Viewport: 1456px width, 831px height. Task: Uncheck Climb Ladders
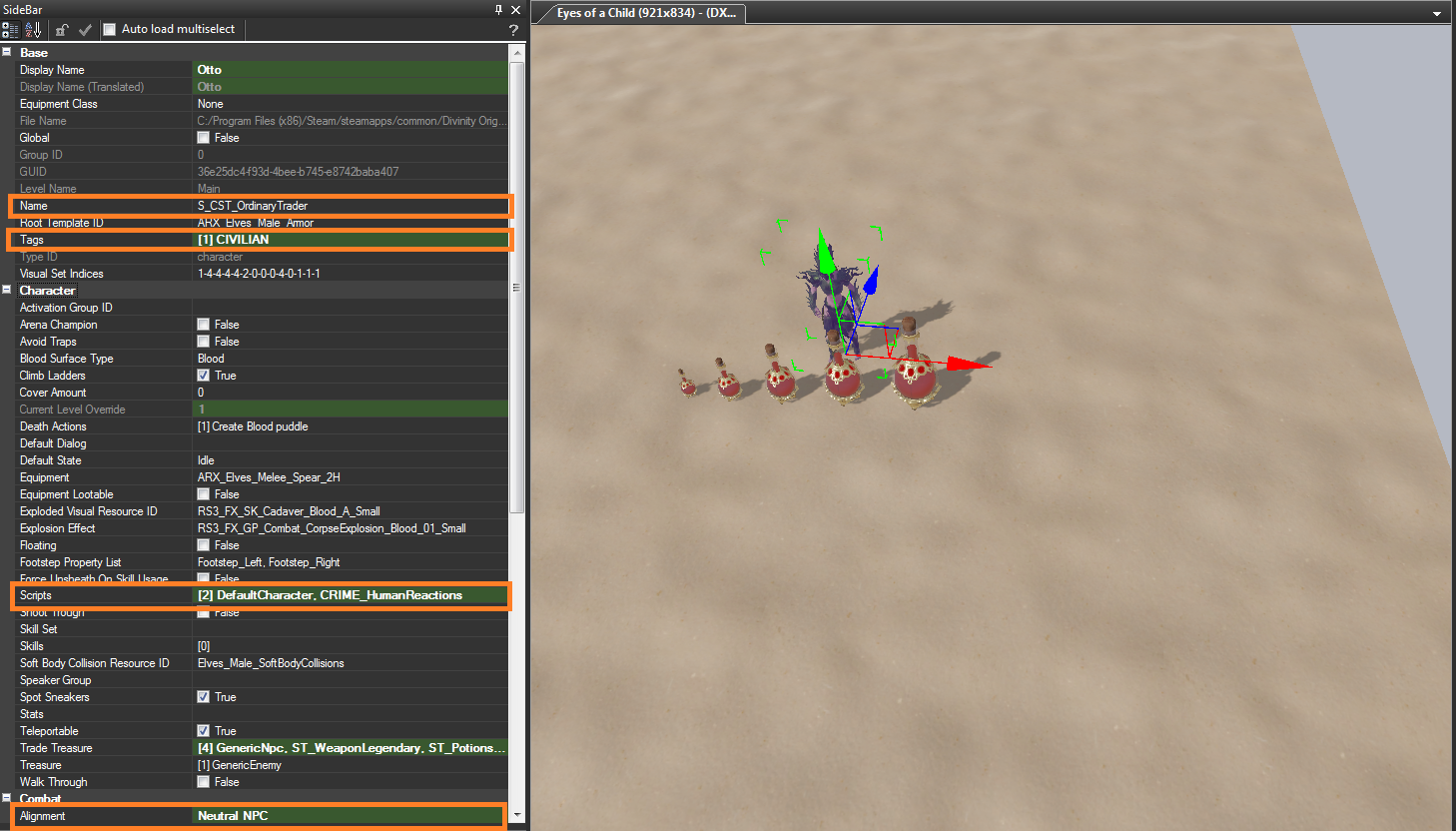tap(204, 376)
